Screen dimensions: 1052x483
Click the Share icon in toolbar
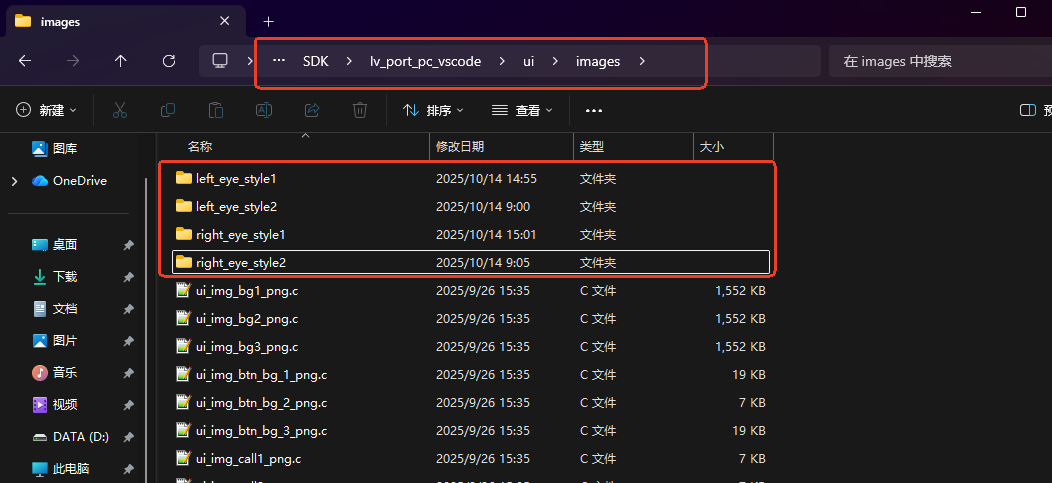click(x=312, y=110)
